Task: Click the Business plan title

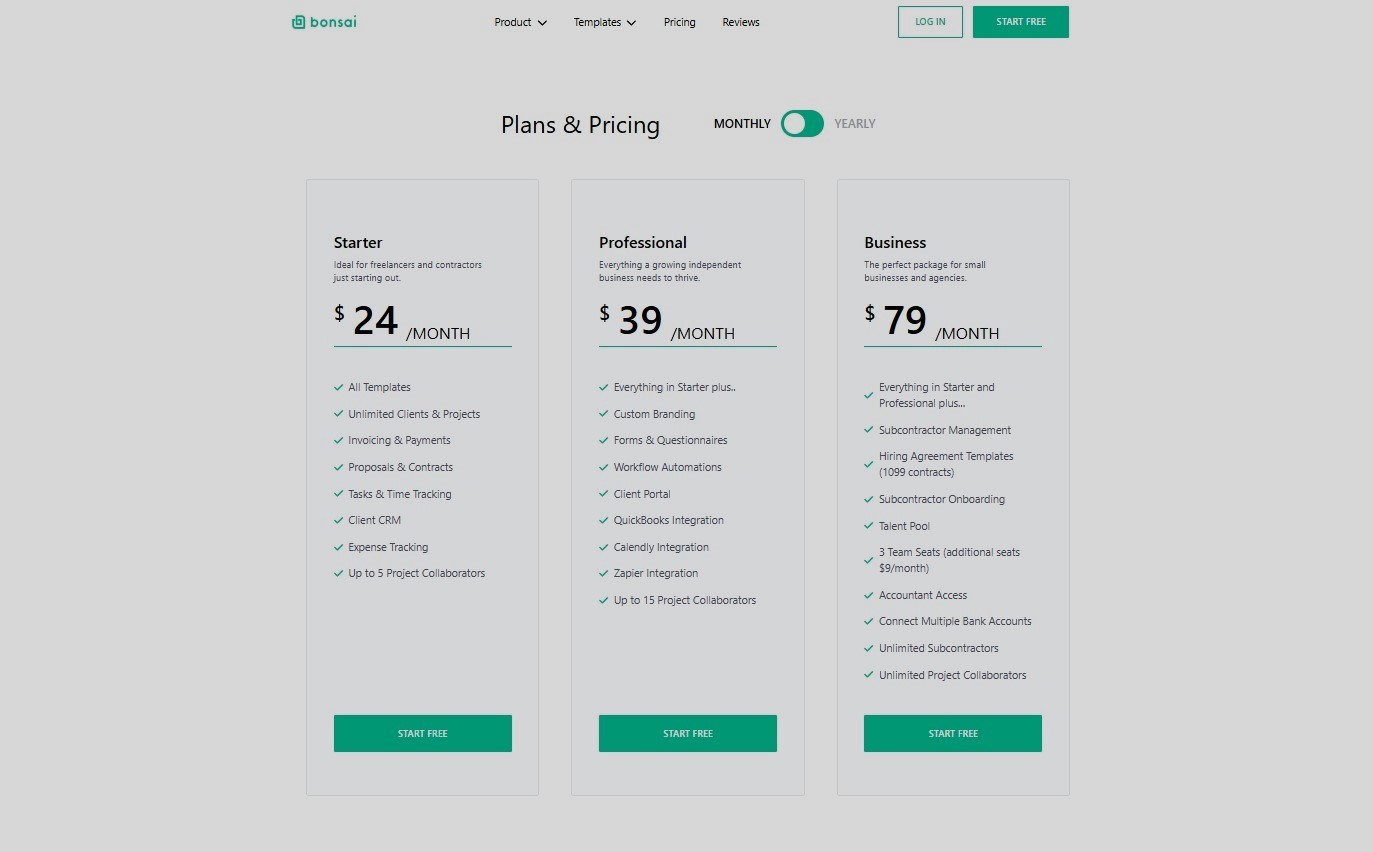Action: pos(895,242)
